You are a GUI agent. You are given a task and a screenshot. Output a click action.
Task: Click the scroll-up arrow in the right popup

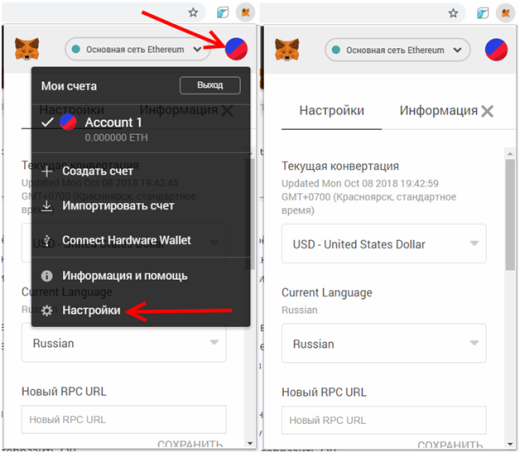(x=510, y=153)
